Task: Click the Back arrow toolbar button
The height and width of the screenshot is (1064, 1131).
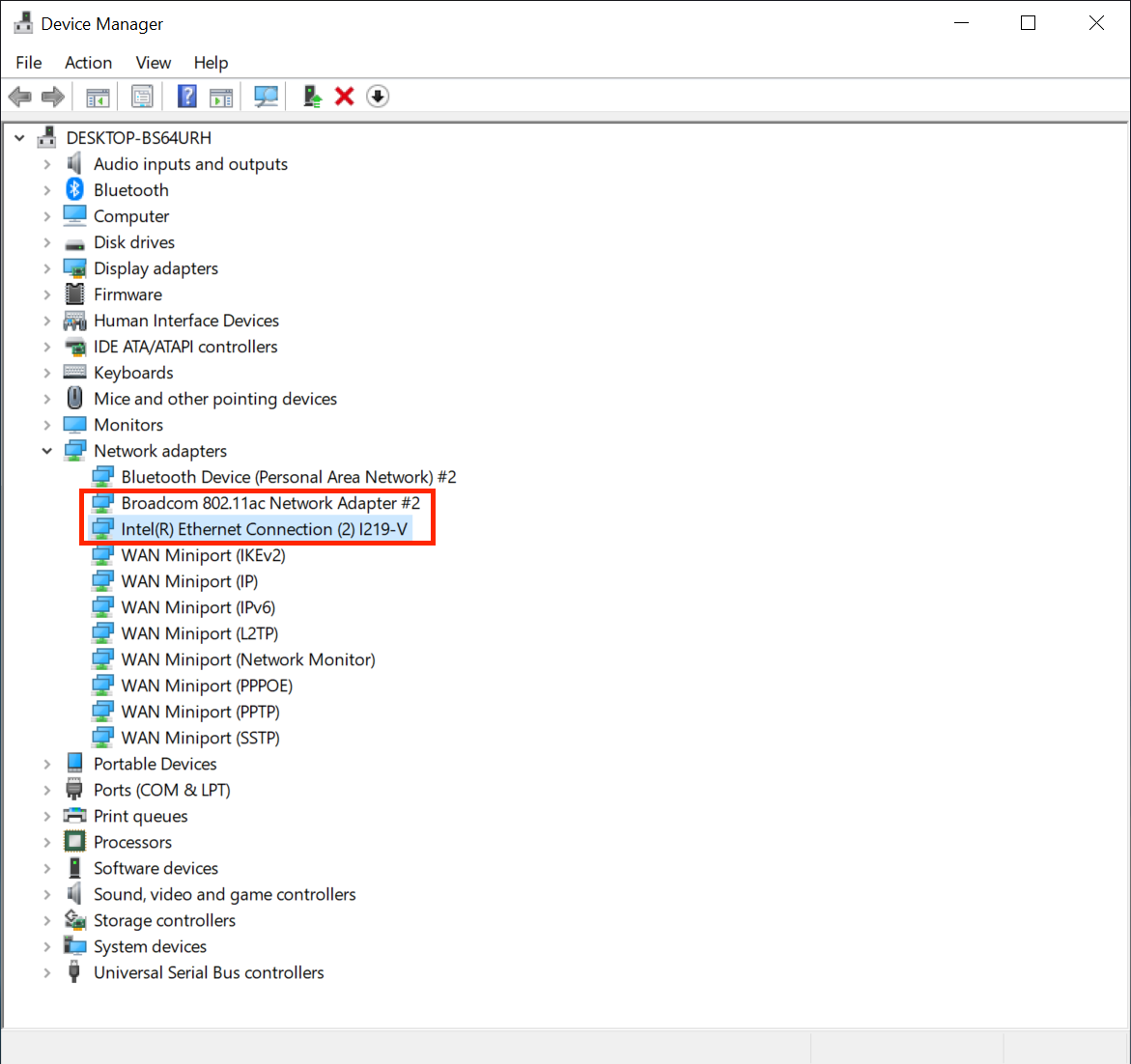Action: pos(19,97)
